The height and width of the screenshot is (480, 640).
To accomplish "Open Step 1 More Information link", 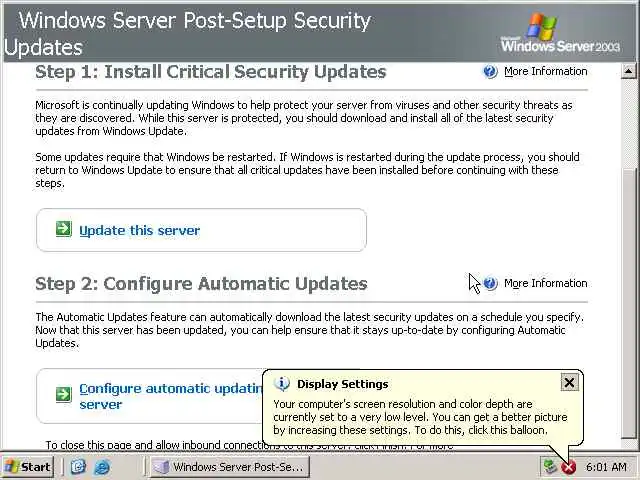I will pos(545,72).
